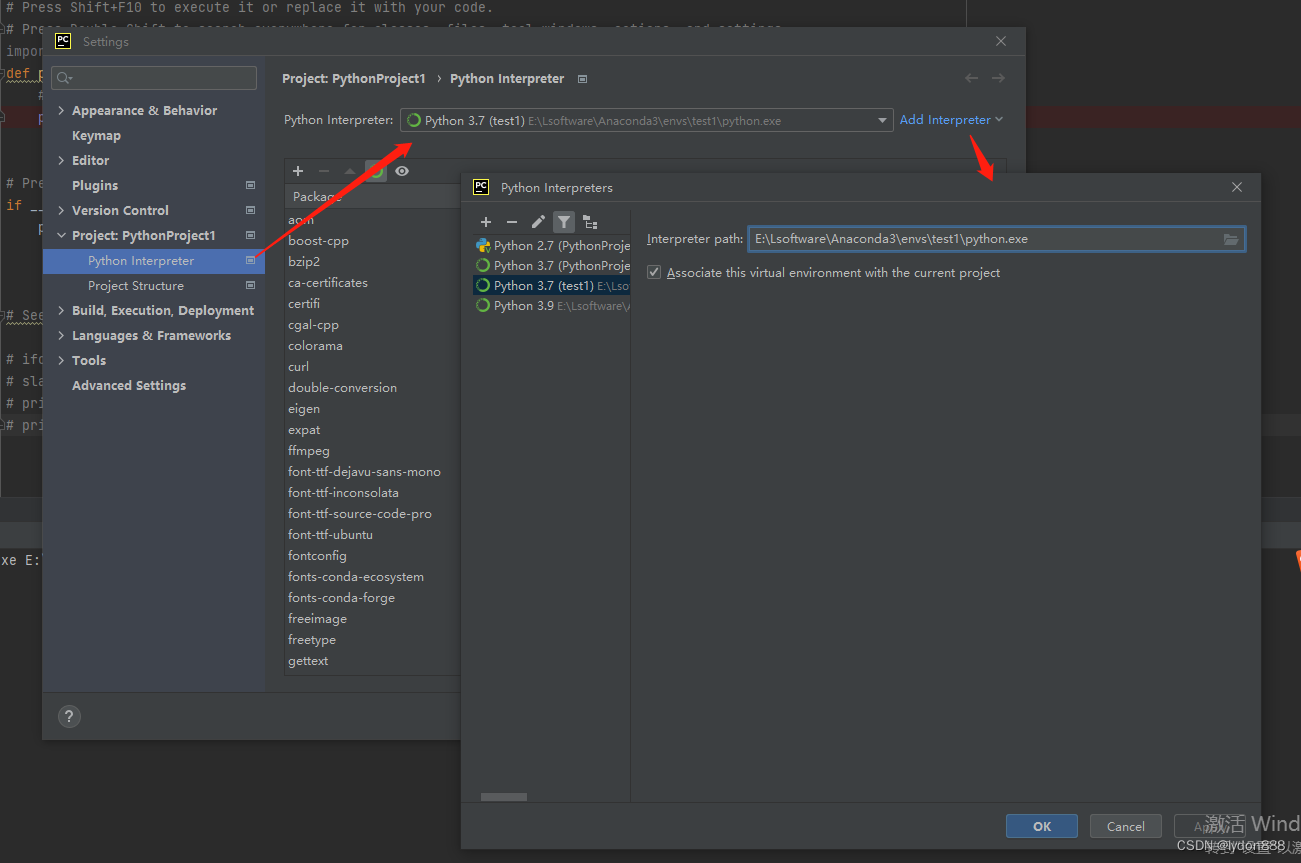Close the Python Interpreters dialog
The height and width of the screenshot is (863, 1301).
(x=1237, y=187)
